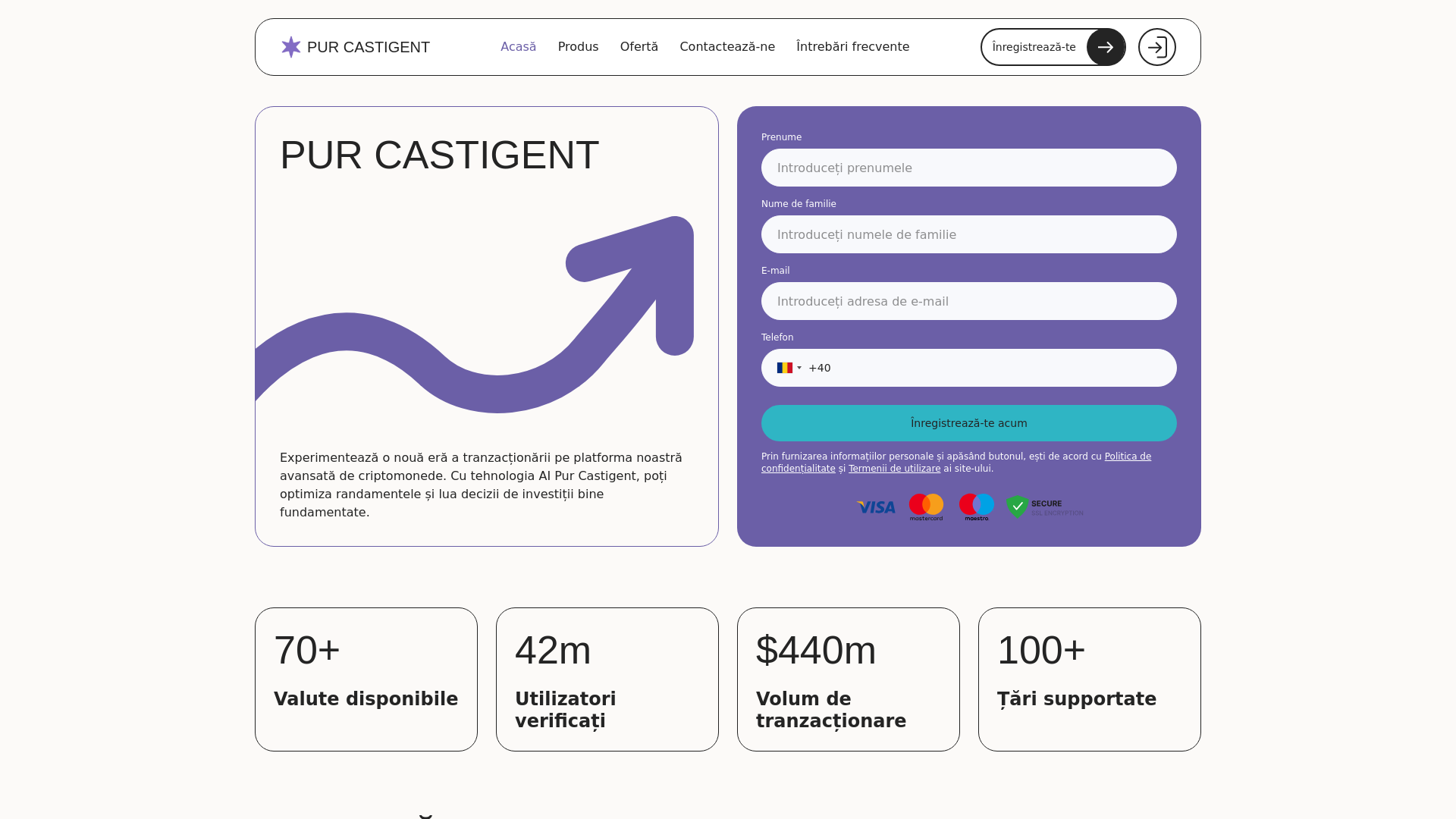Click the black arrow circle in header
The width and height of the screenshot is (1456, 819).
click(x=1106, y=47)
